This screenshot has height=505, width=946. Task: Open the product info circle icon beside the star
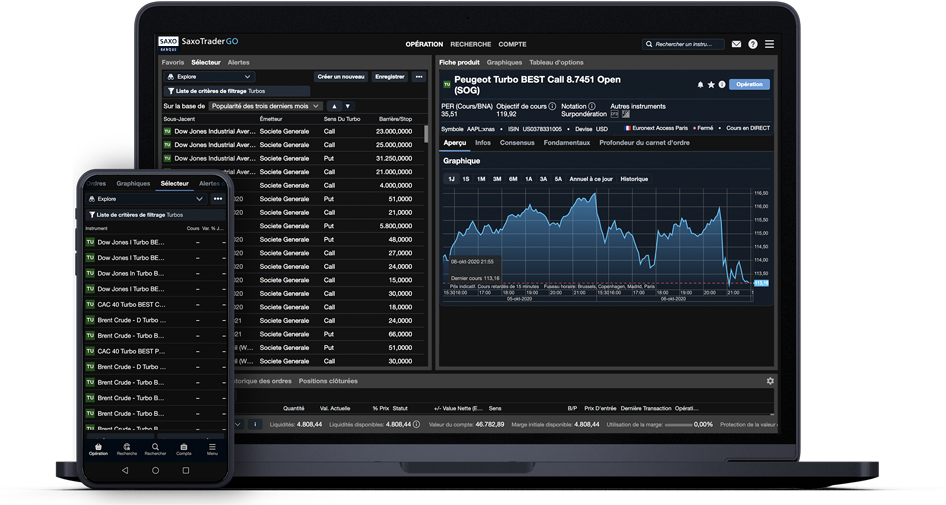(x=722, y=85)
